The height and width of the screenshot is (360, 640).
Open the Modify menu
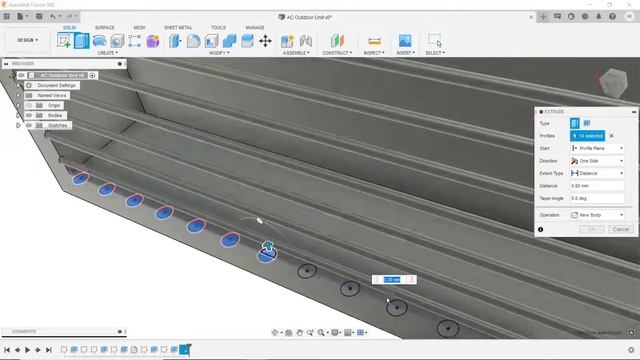(x=219, y=53)
